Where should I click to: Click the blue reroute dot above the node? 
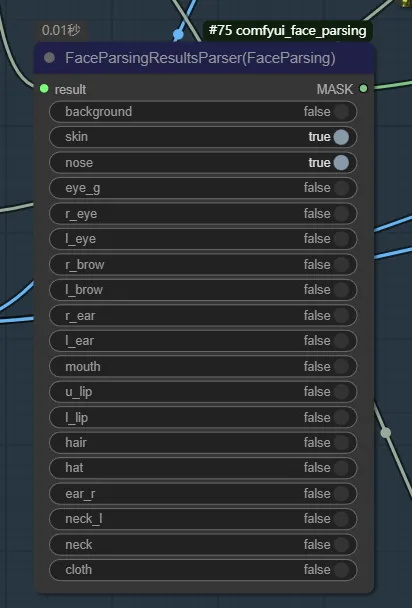pos(178,35)
